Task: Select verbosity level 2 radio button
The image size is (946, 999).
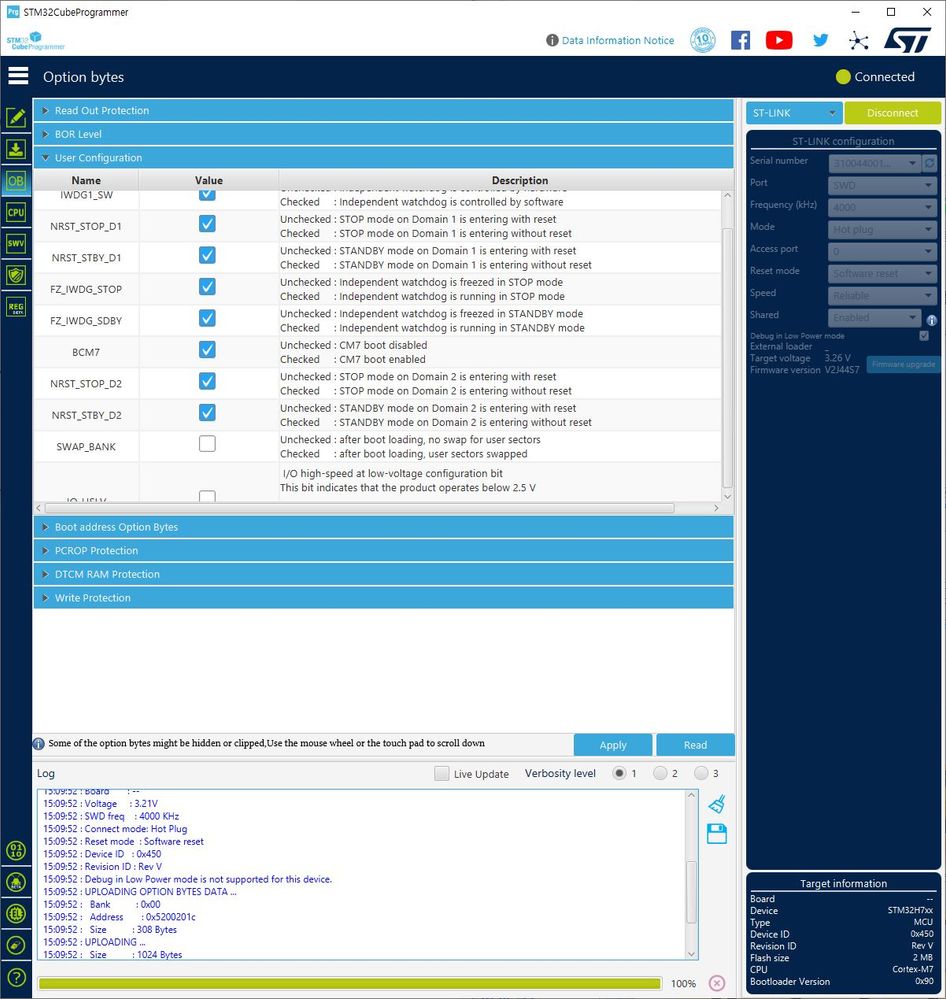Action: [660, 773]
